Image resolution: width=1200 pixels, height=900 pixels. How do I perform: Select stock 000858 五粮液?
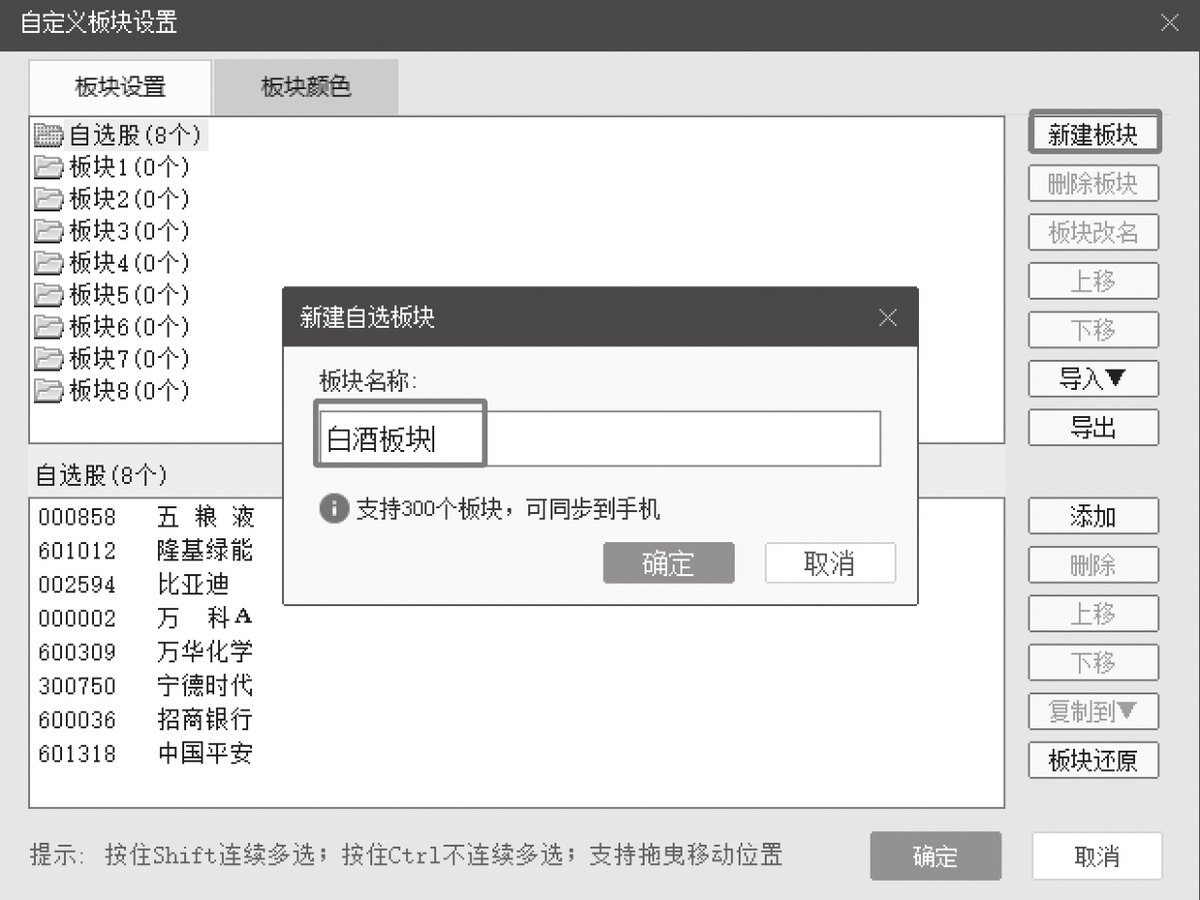coord(146,517)
